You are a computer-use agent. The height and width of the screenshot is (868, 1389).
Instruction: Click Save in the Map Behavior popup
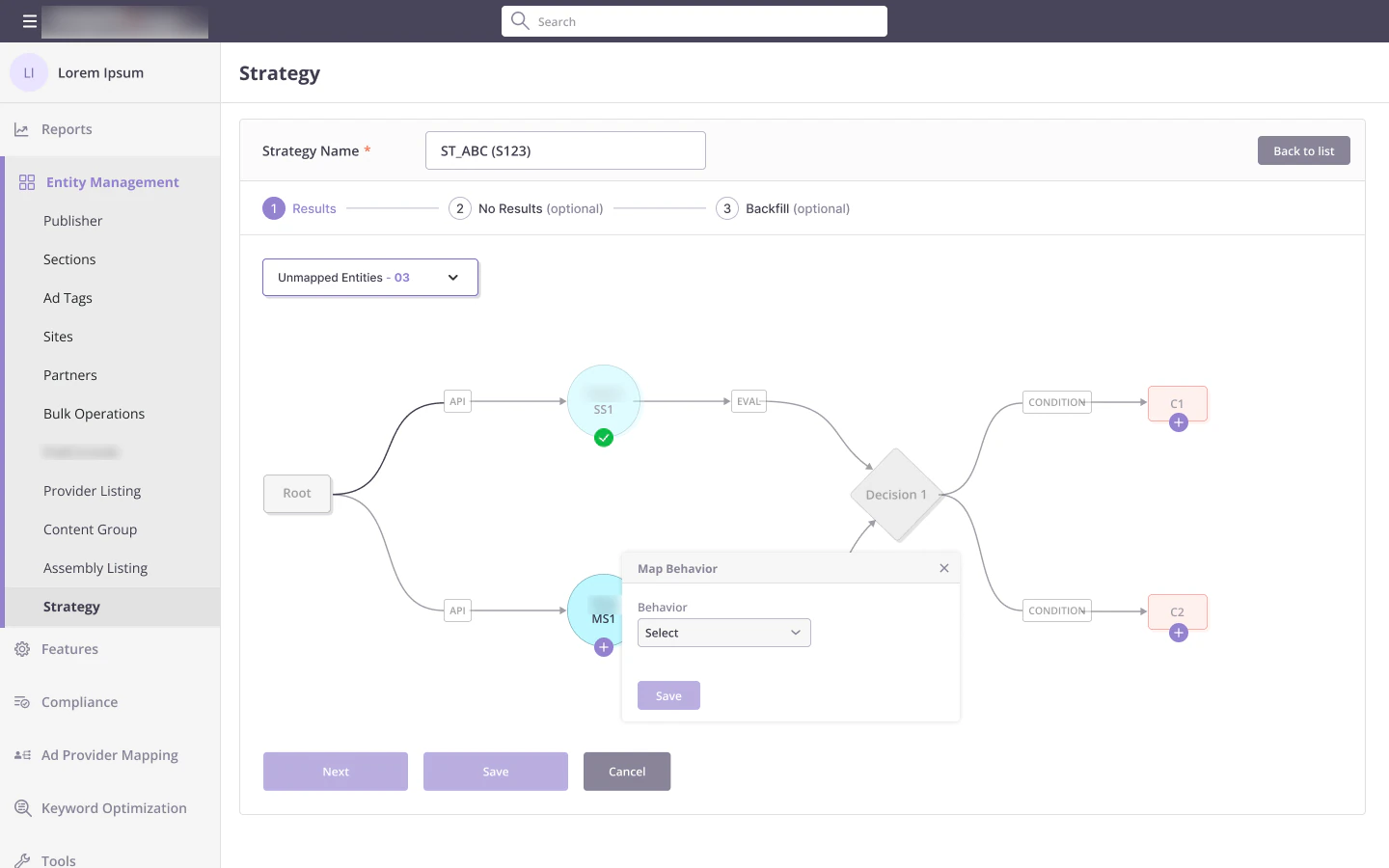click(668, 695)
